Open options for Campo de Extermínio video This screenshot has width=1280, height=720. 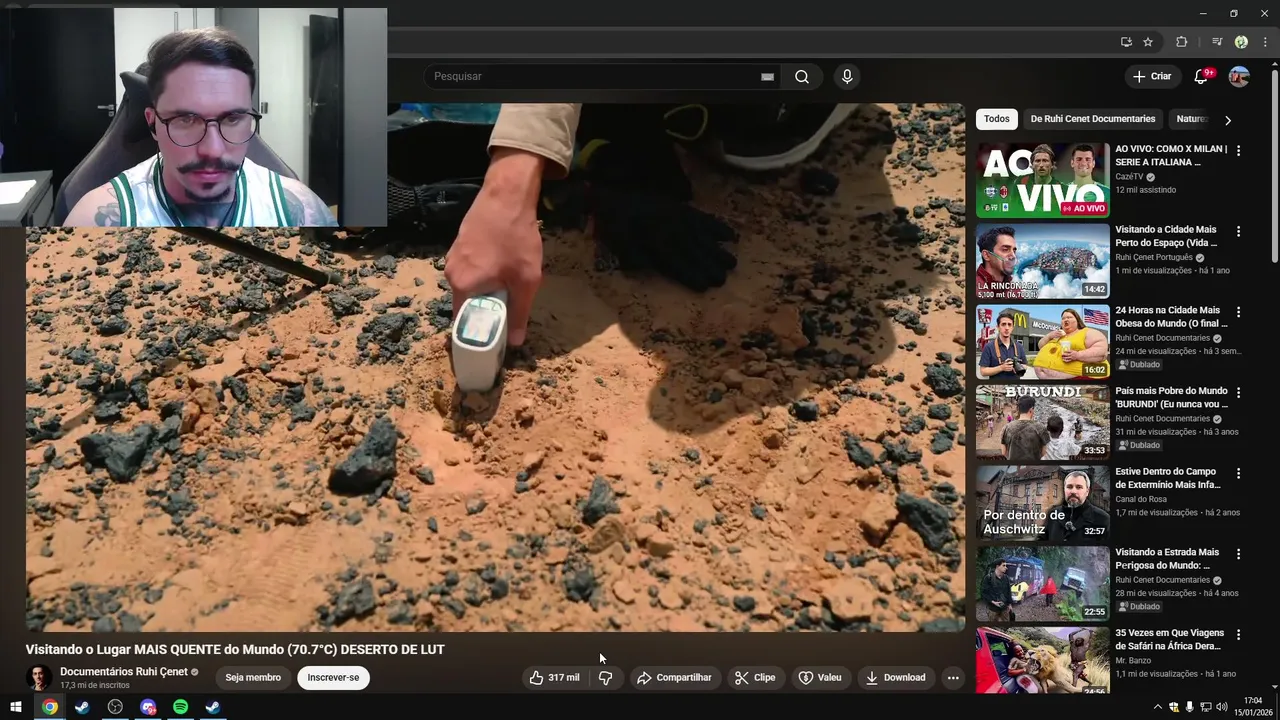pos(1238,473)
